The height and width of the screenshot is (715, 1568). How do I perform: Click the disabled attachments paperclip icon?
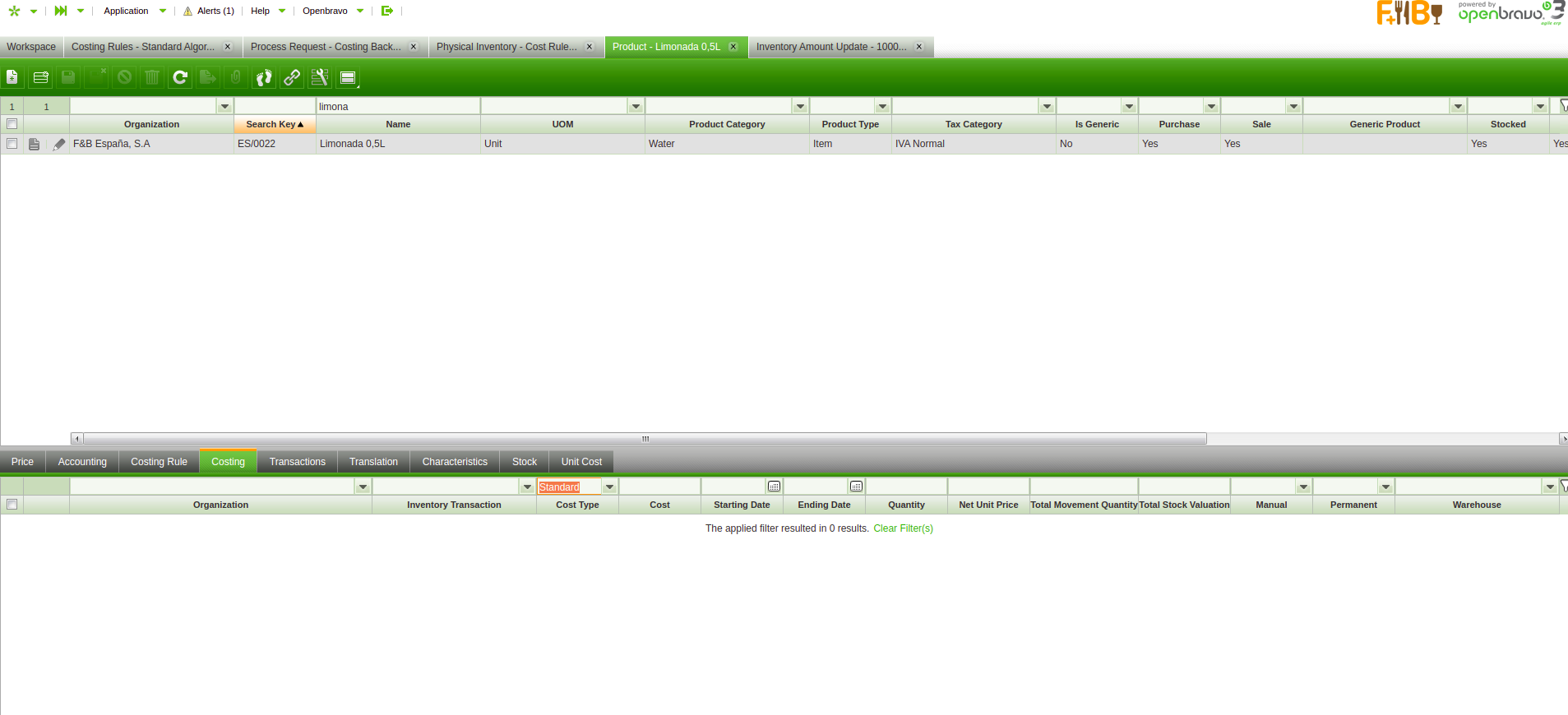point(236,77)
